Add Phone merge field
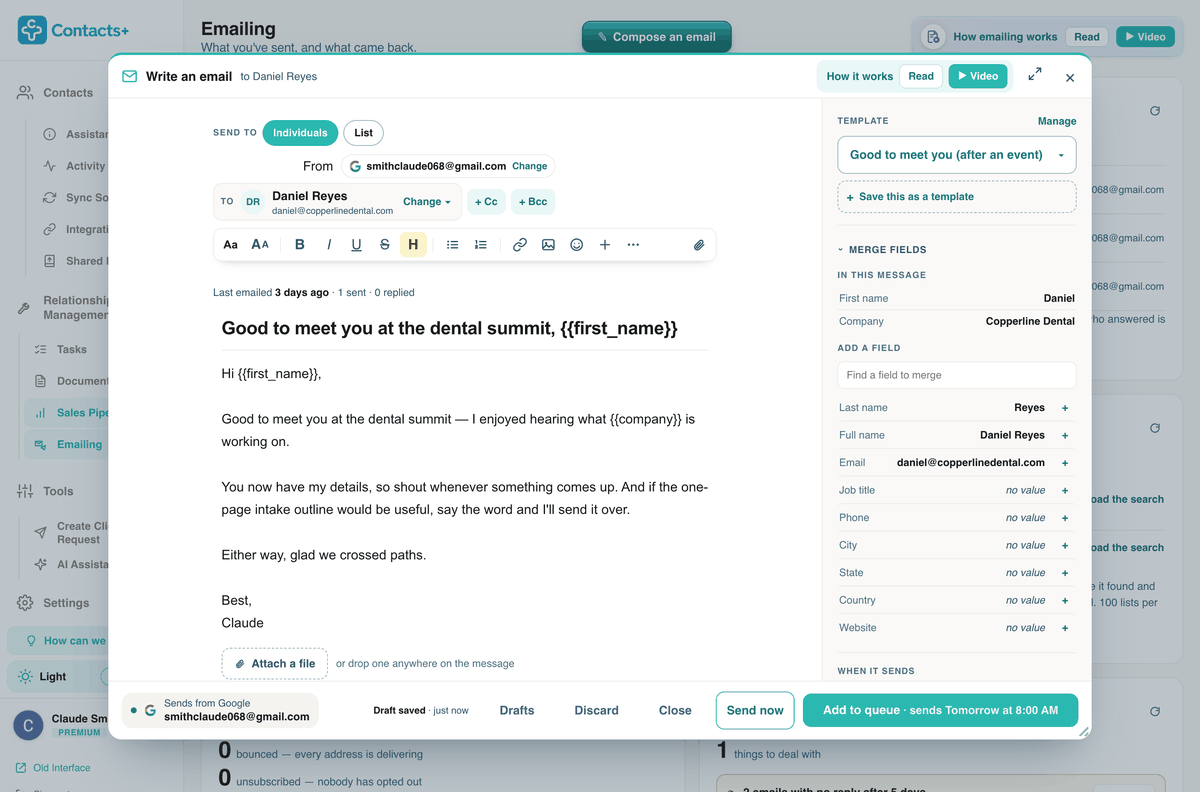This screenshot has width=1200, height=792. point(1065,518)
